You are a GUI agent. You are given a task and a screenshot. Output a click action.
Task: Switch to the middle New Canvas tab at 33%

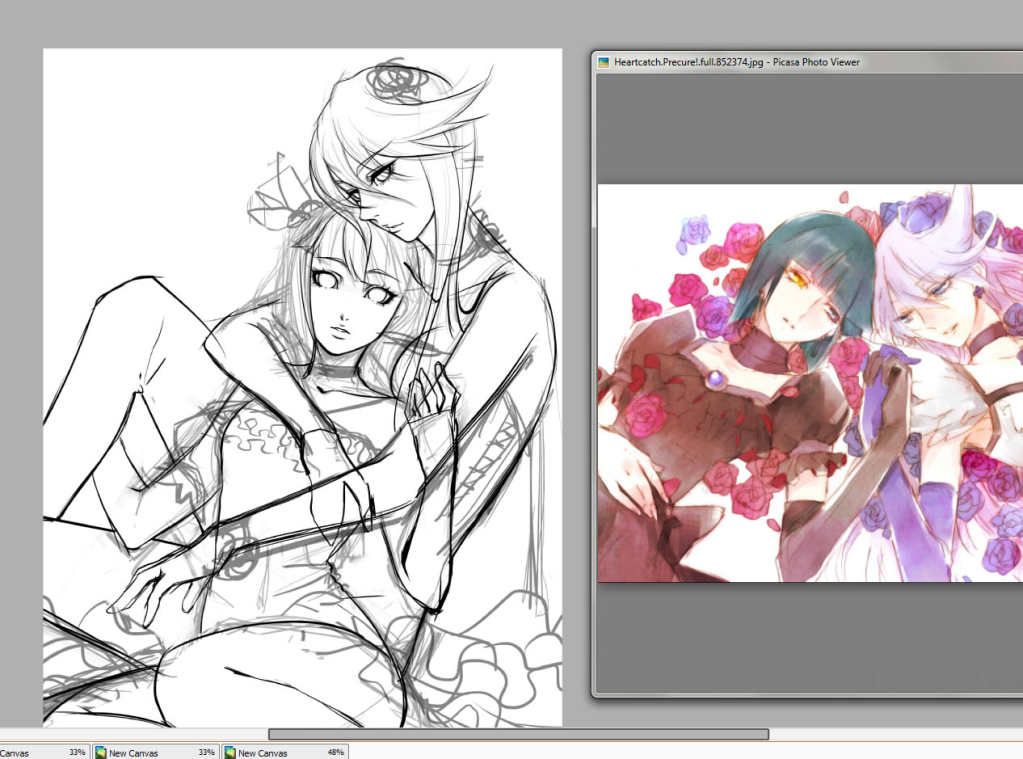(155, 752)
